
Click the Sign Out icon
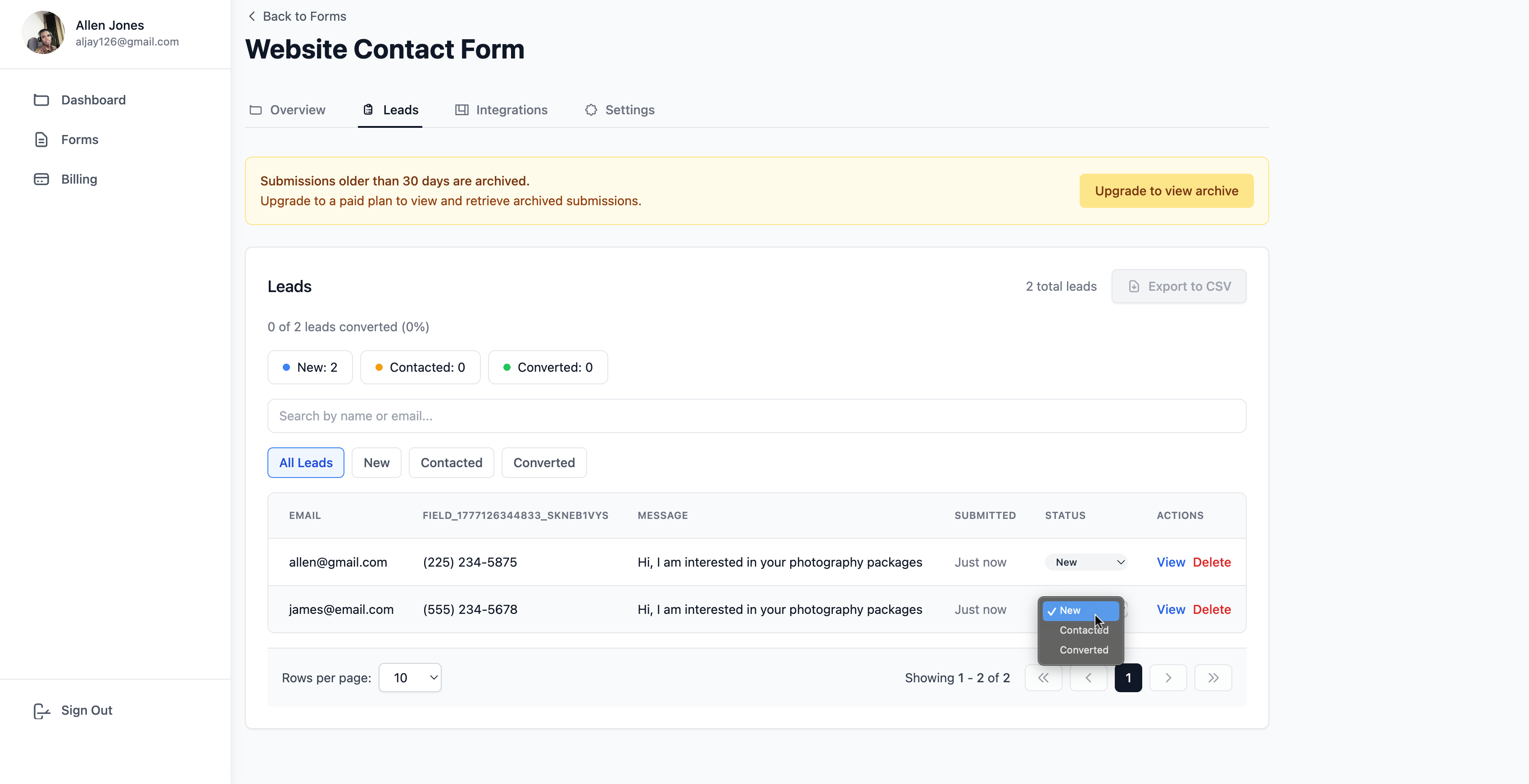click(x=41, y=711)
